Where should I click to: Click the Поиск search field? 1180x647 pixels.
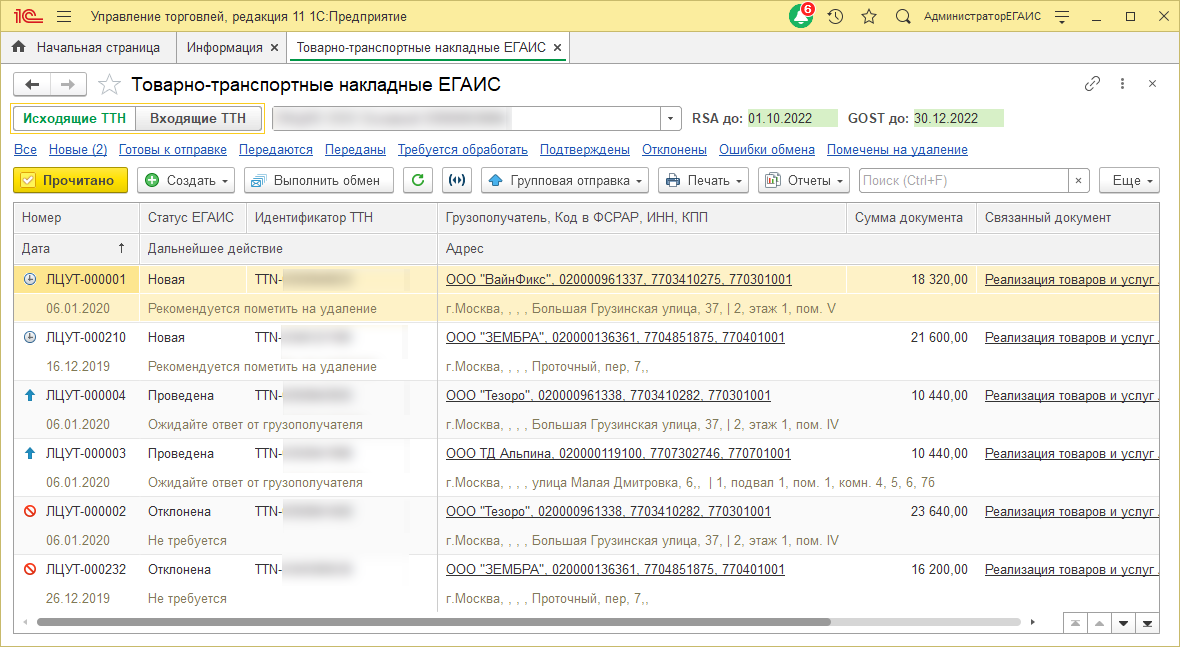point(963,181)
